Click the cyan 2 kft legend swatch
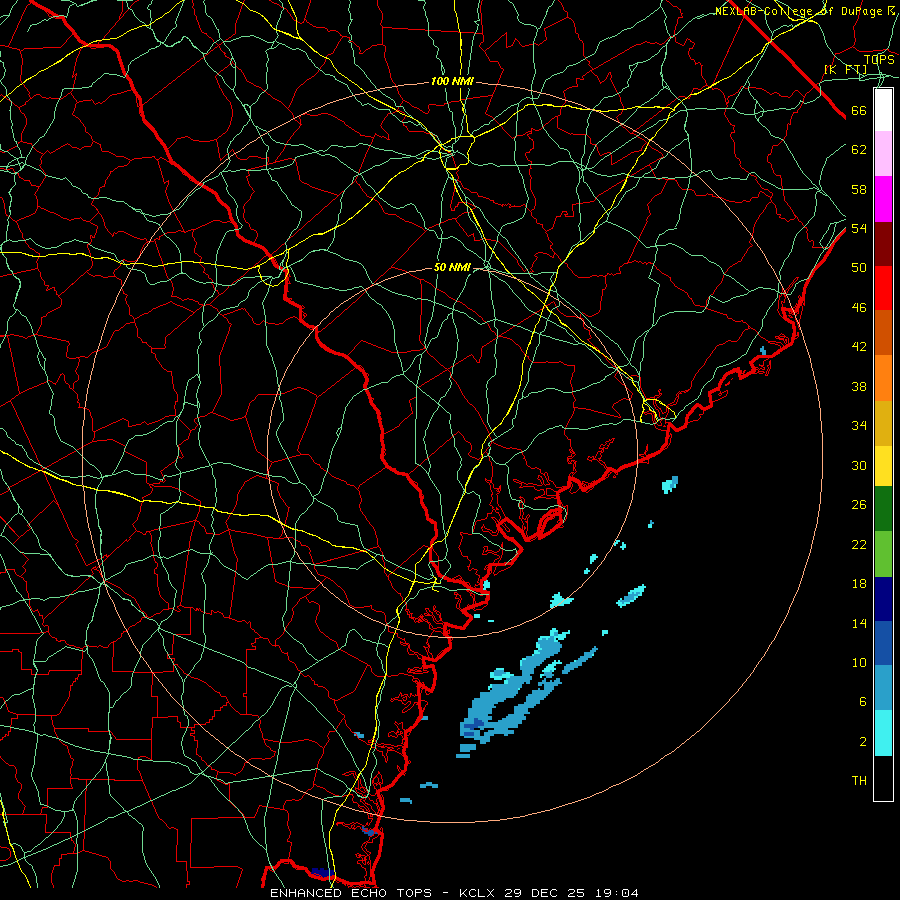Screen dimensions: 900x900 pyautogui.click(x=883, y=733)
